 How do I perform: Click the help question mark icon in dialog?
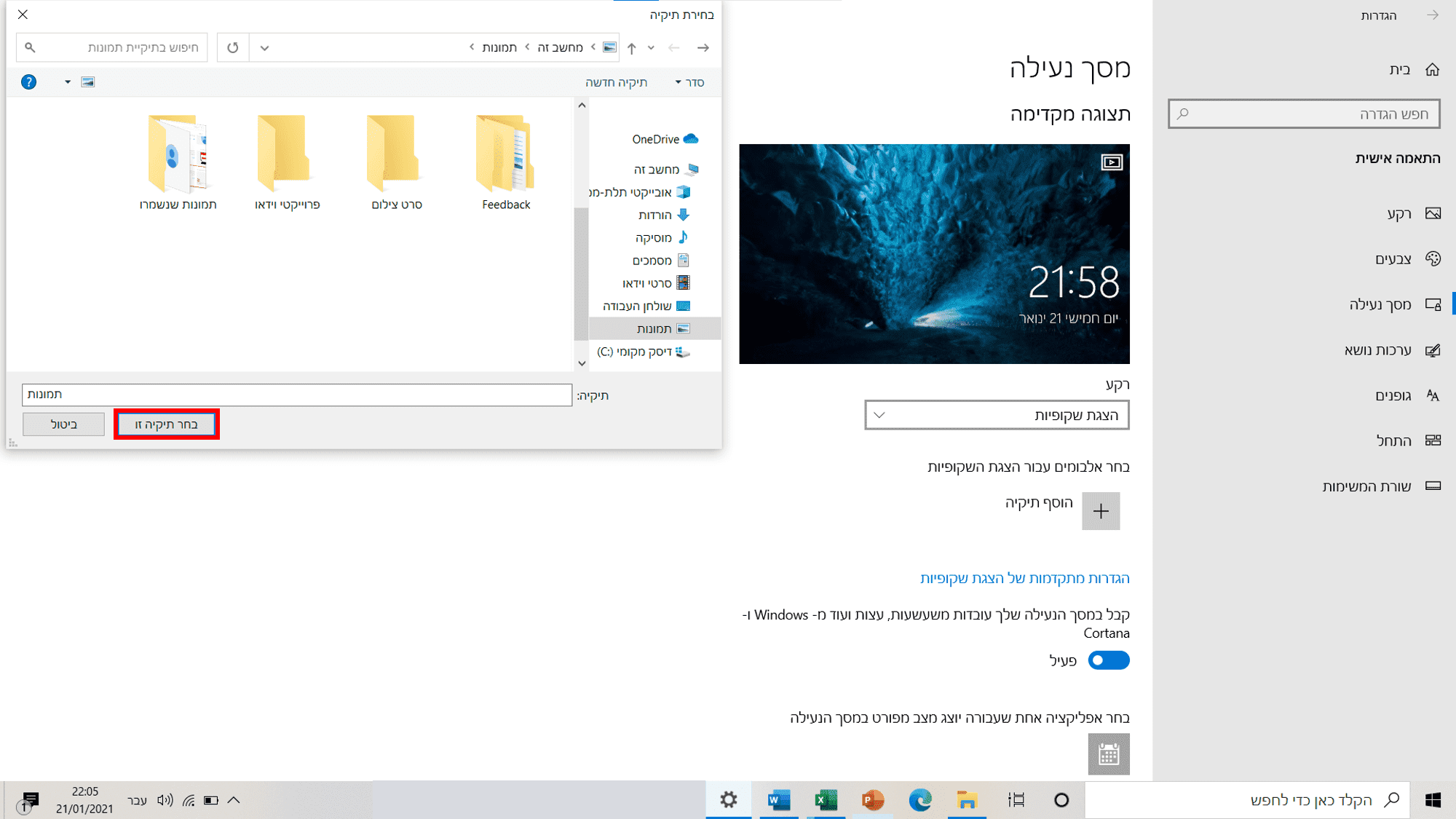[28, 82]
